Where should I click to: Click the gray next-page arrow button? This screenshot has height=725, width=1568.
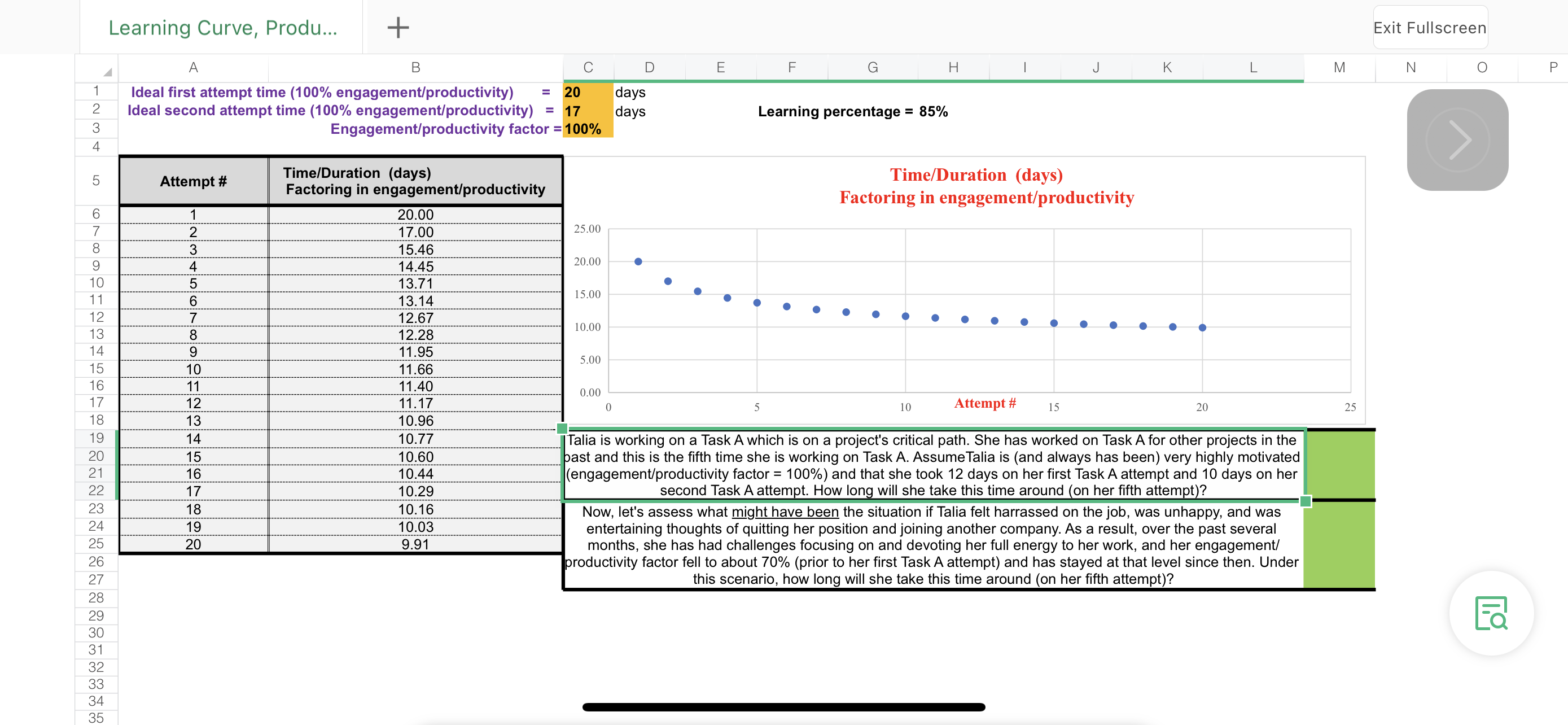tap(1457, 139)
